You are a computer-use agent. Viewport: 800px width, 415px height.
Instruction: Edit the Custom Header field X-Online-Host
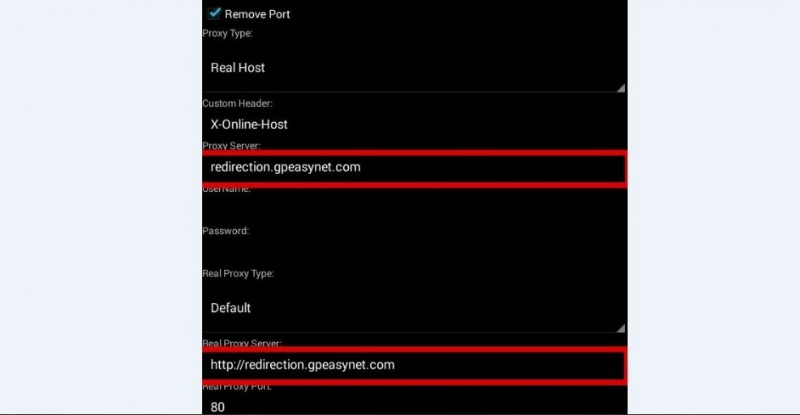coord(414,124)
